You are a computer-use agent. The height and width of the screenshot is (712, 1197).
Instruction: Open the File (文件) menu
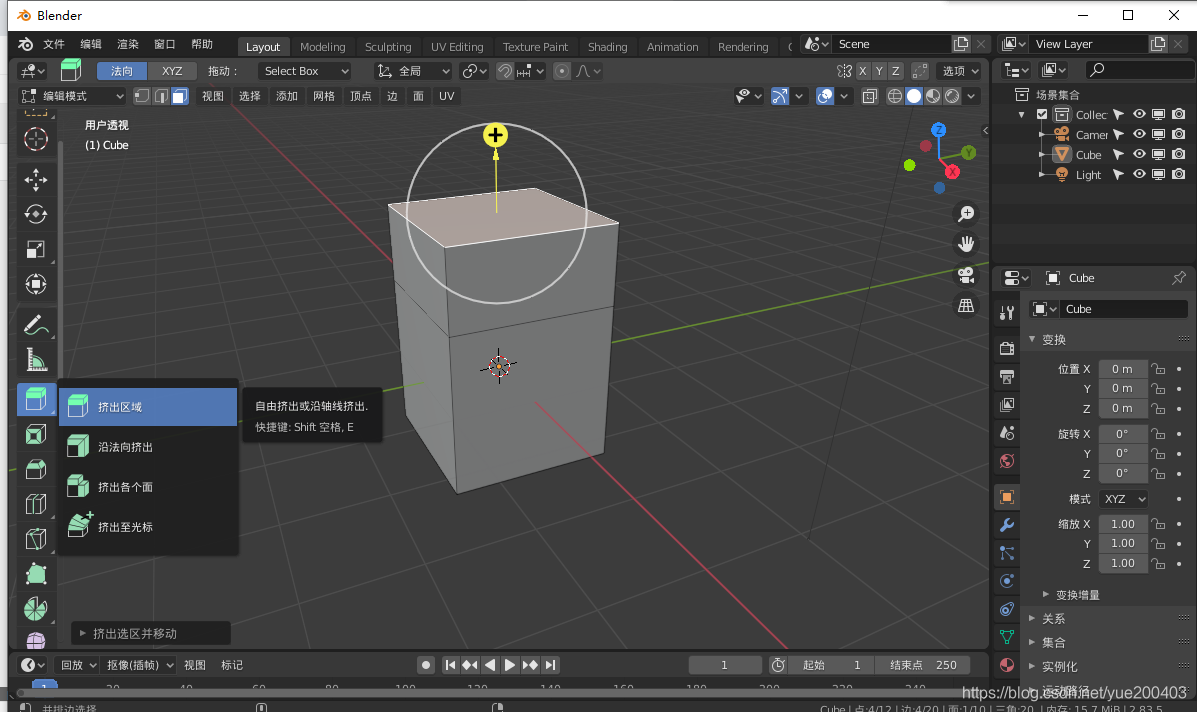pyautogui.click(x=53, y=44)
